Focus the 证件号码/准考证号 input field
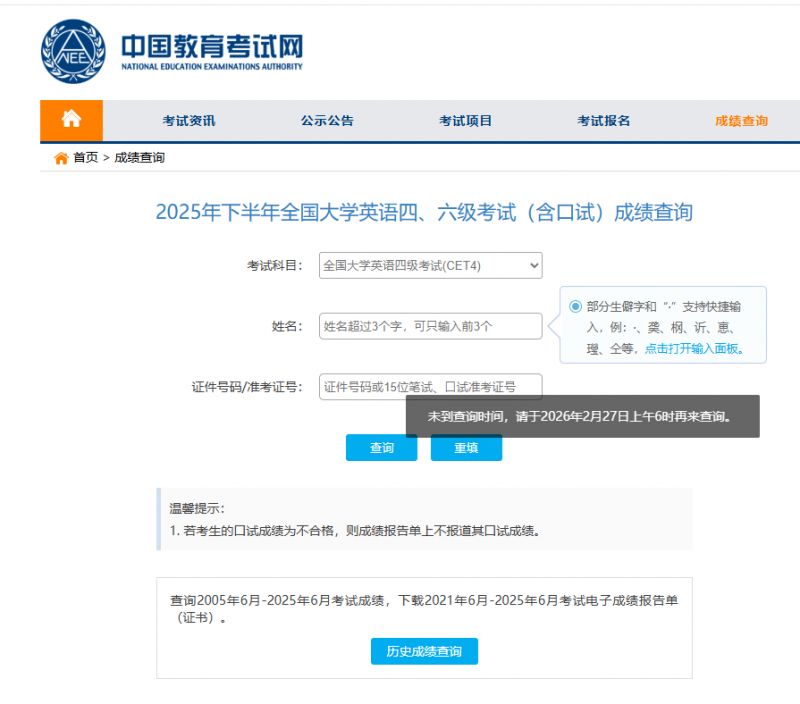 (431, 387)
